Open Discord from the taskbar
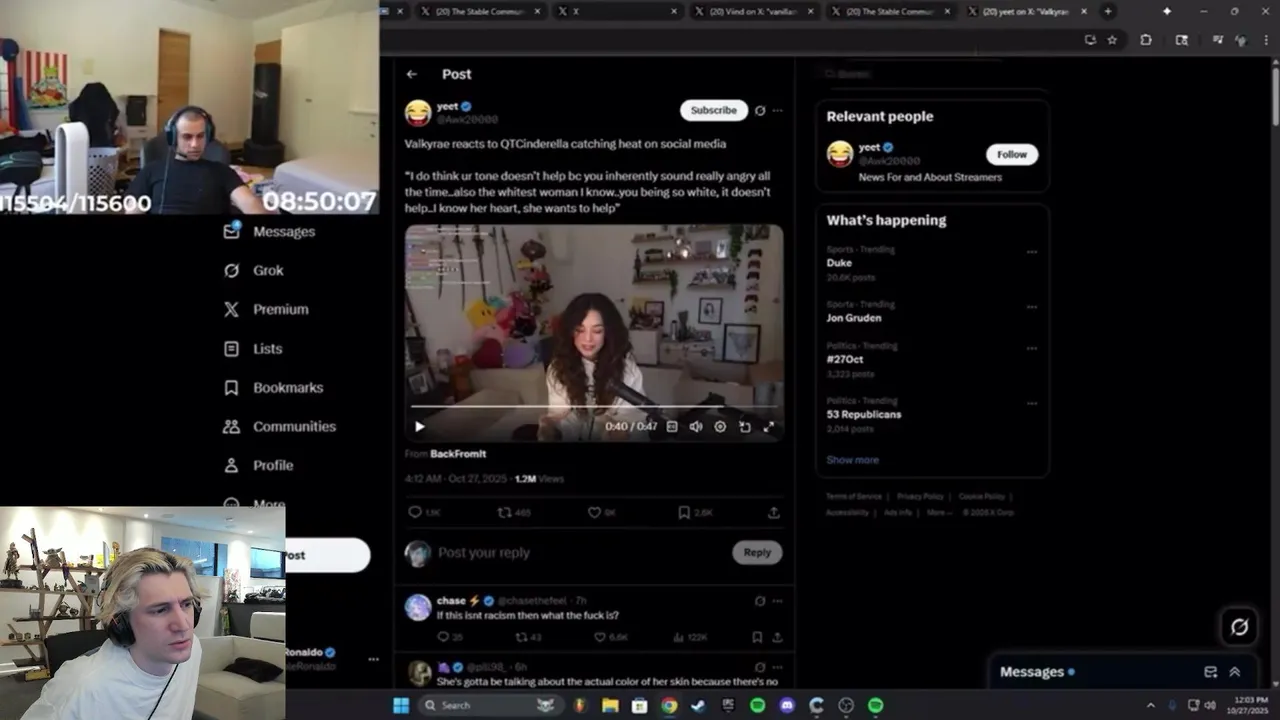The image size is (1280, 720). coord(787,706)
